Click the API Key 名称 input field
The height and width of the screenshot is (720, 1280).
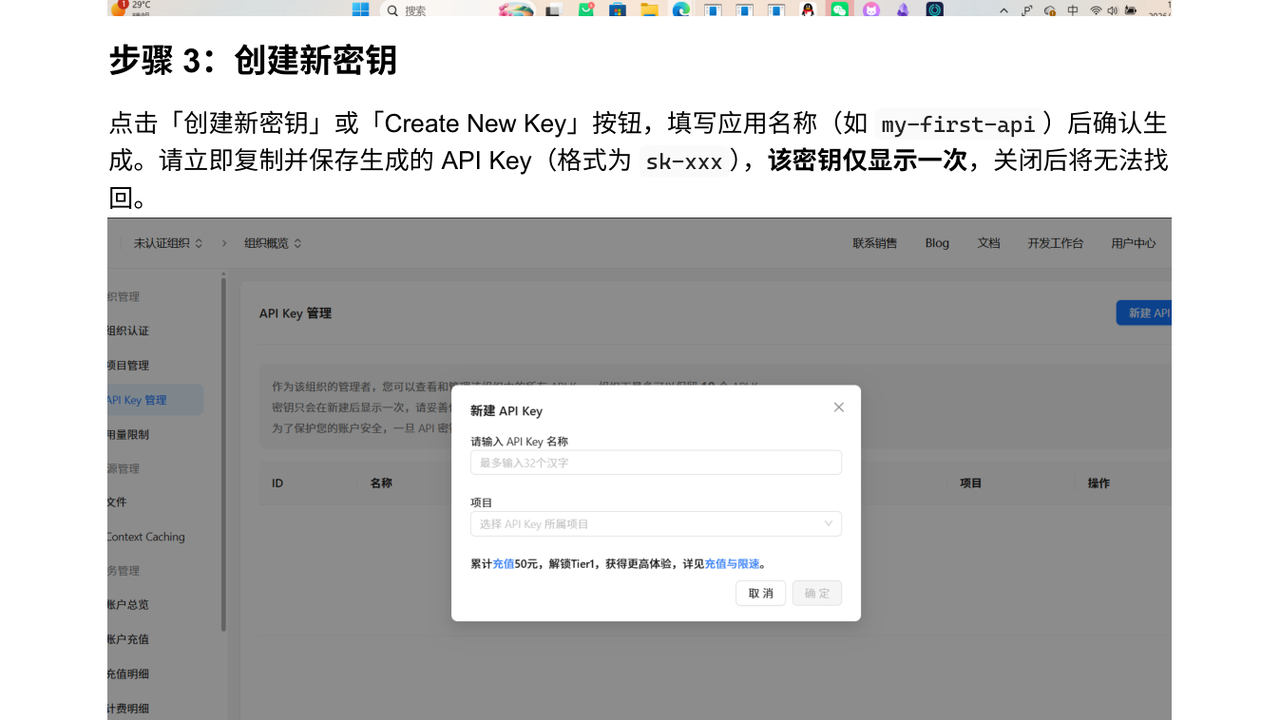[x=655, y=462]
